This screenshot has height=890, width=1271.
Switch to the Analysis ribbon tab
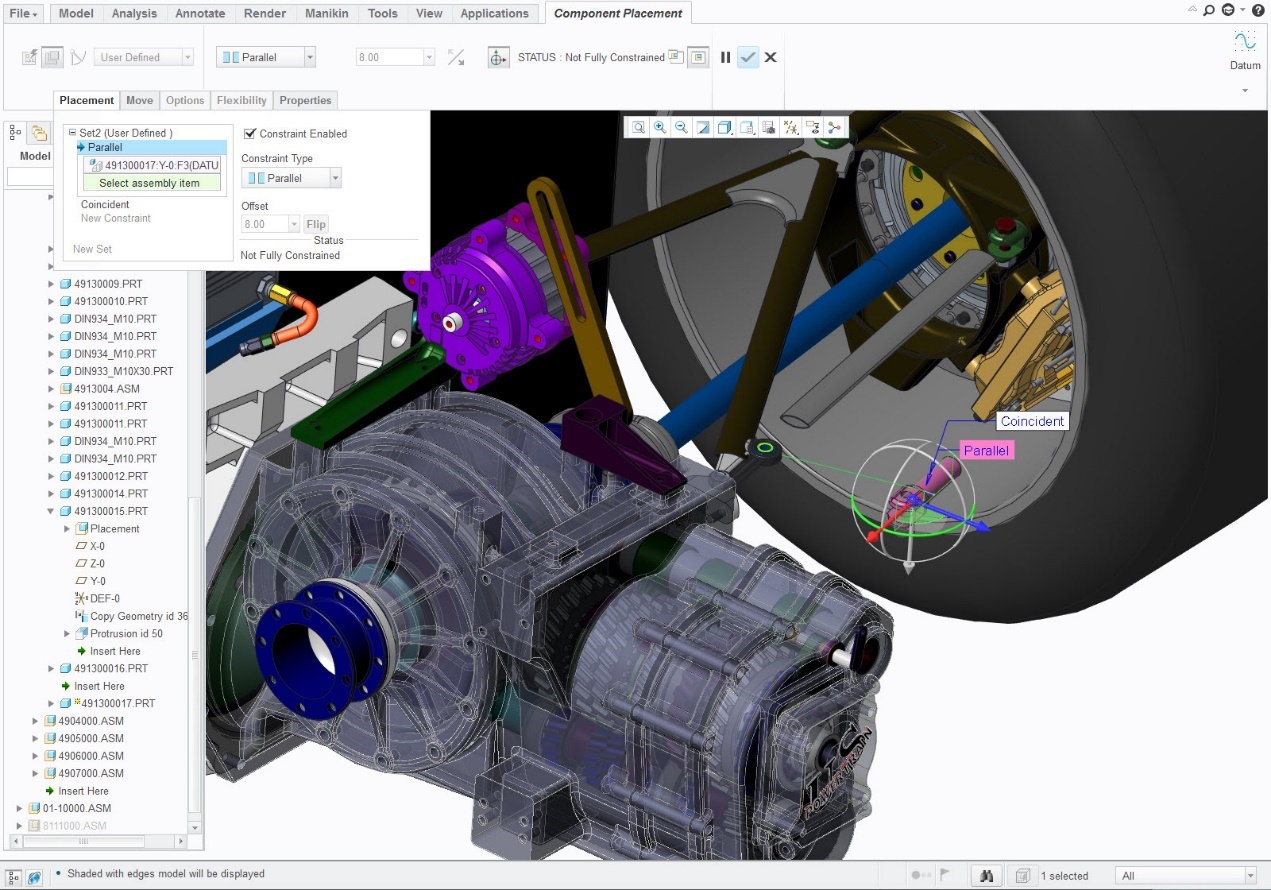(134, 13)
